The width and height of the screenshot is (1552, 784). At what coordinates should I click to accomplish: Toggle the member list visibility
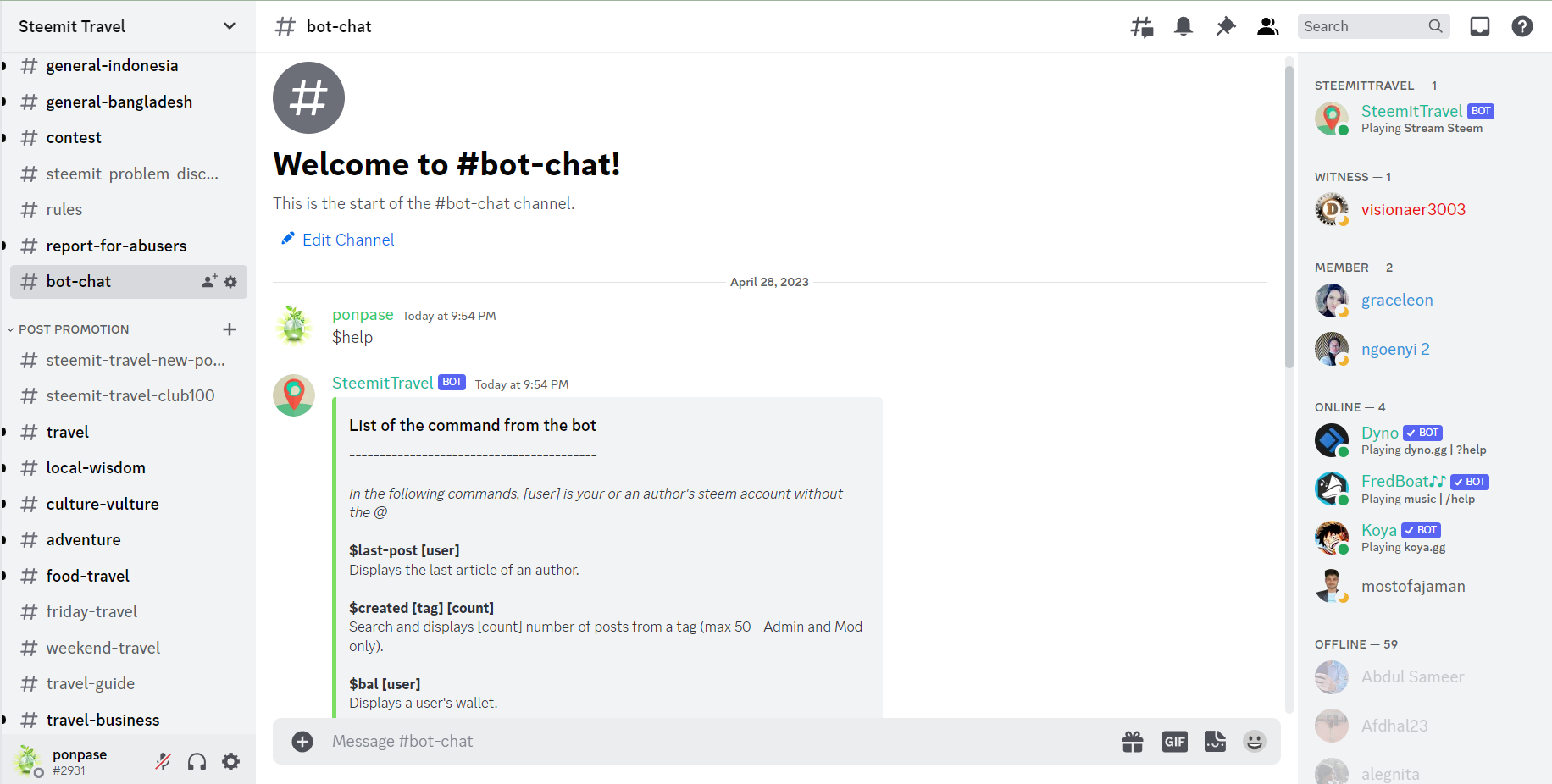click(1267, 26)
